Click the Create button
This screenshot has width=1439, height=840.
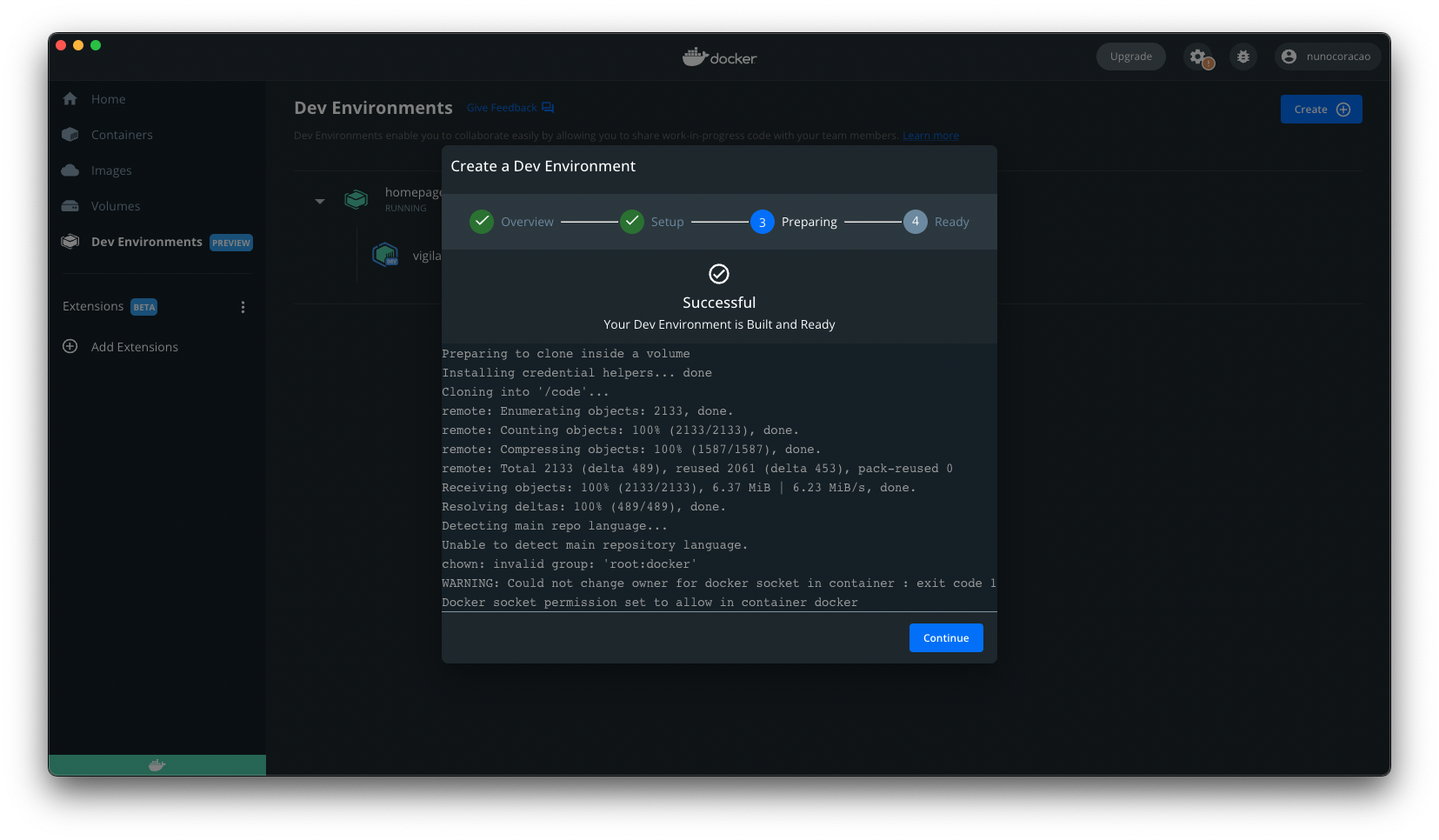click(1321, 110)
